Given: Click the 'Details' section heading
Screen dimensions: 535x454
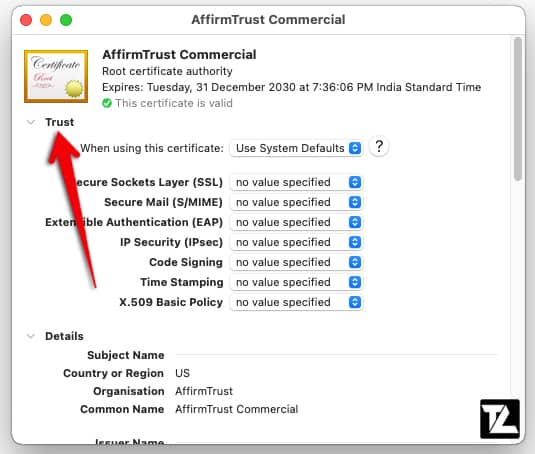Looking at the screenshot, I should pyautogui.click(x=64, y=336).
